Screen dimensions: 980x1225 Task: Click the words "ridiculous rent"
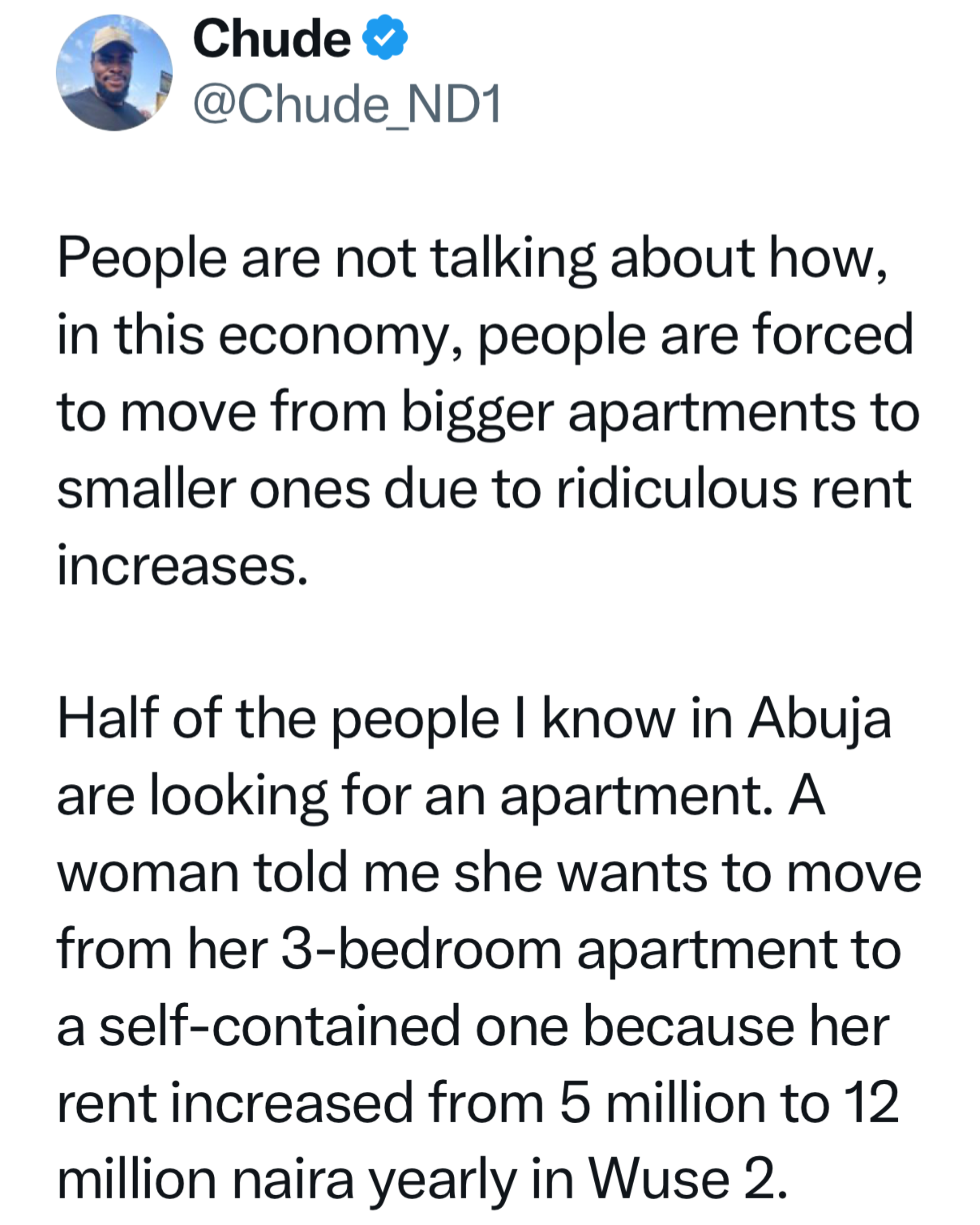tap(733, 490)
